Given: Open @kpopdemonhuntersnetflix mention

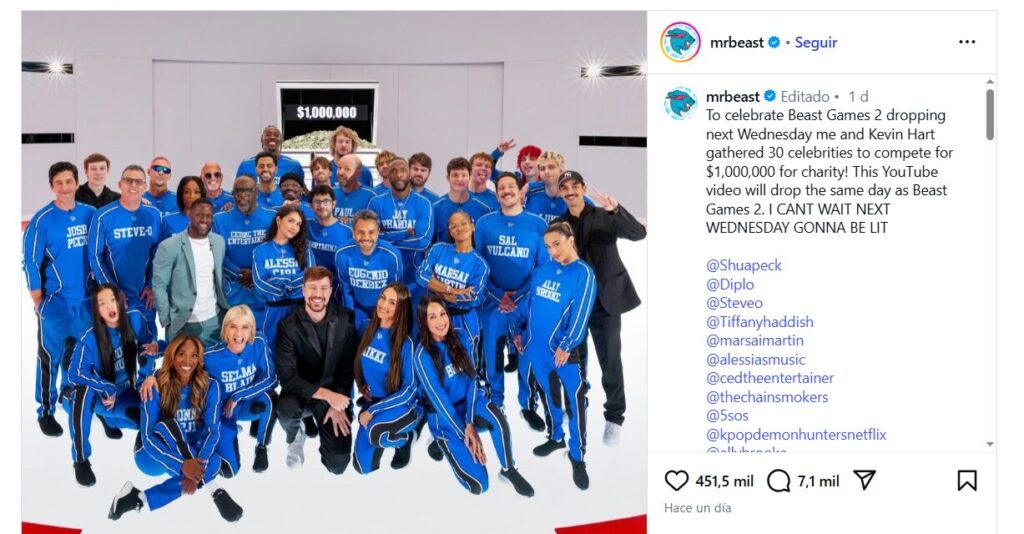Looking at the screenshot, I should point(796,435).
